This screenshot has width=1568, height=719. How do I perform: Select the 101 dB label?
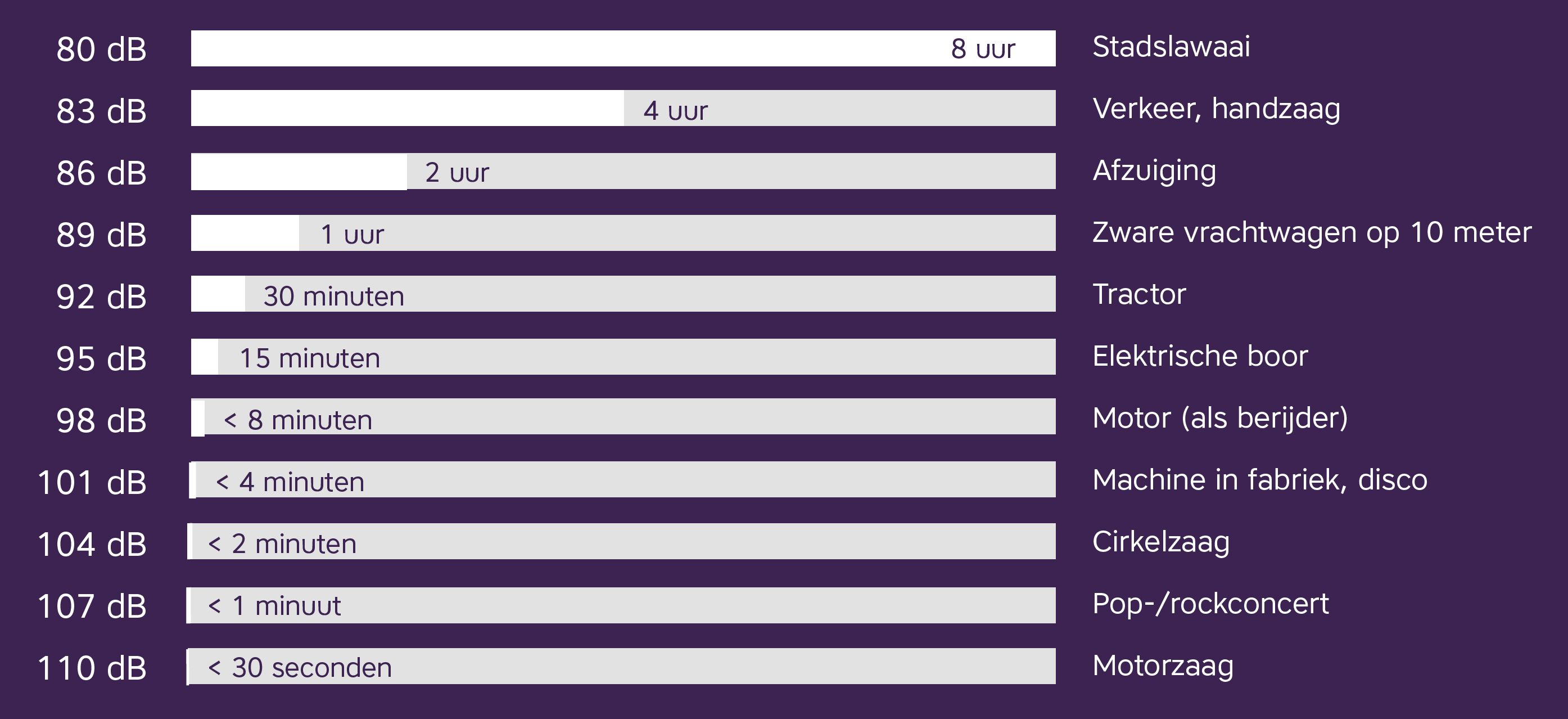[x=92, y=482]
